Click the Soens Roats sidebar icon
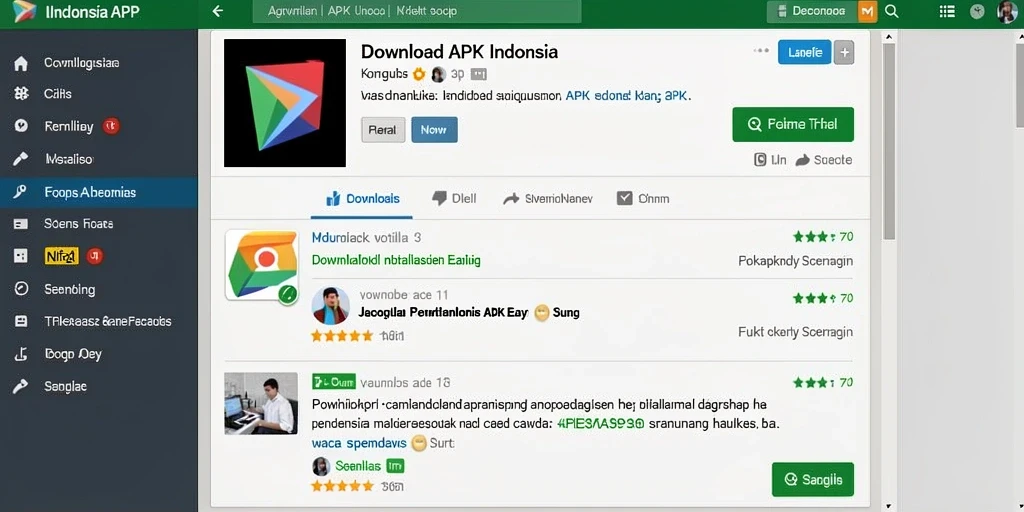The width and height of the screenshot is (1024, 512). [21, 224]
